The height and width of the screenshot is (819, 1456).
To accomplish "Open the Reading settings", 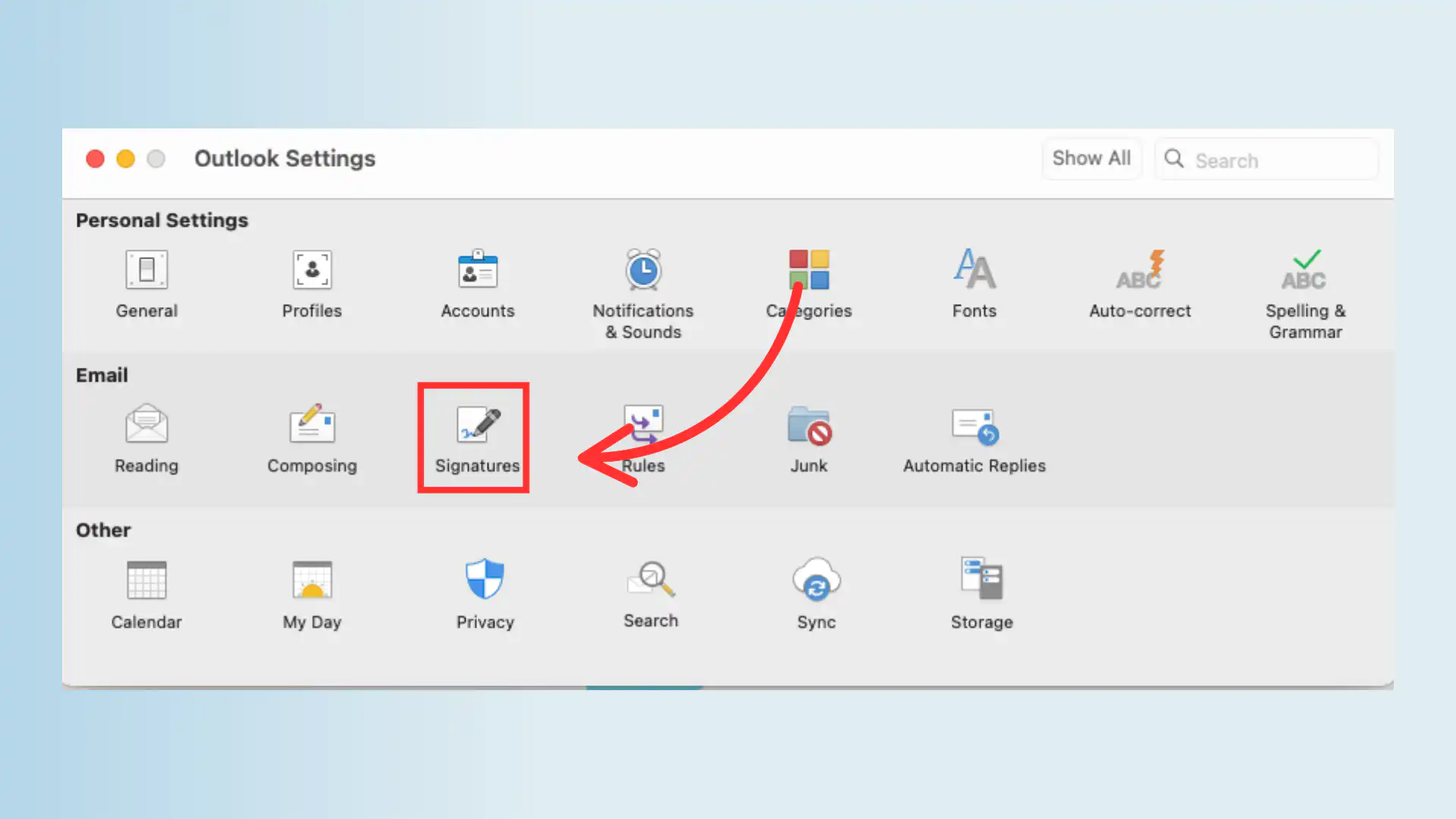I will click(146, 438).
